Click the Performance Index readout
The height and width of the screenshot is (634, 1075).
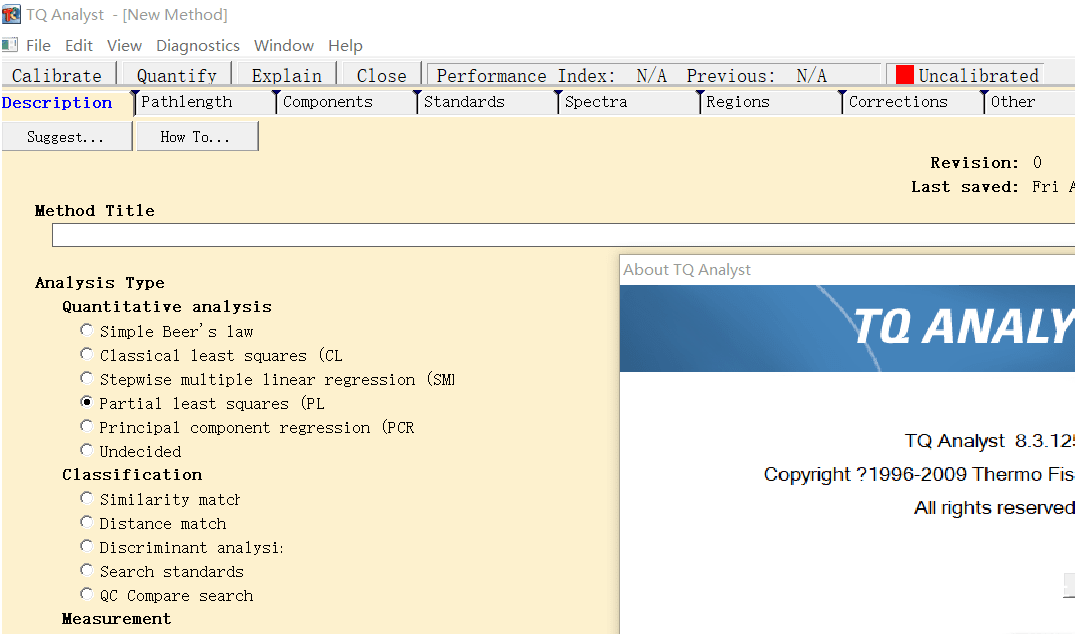point(654,75)
